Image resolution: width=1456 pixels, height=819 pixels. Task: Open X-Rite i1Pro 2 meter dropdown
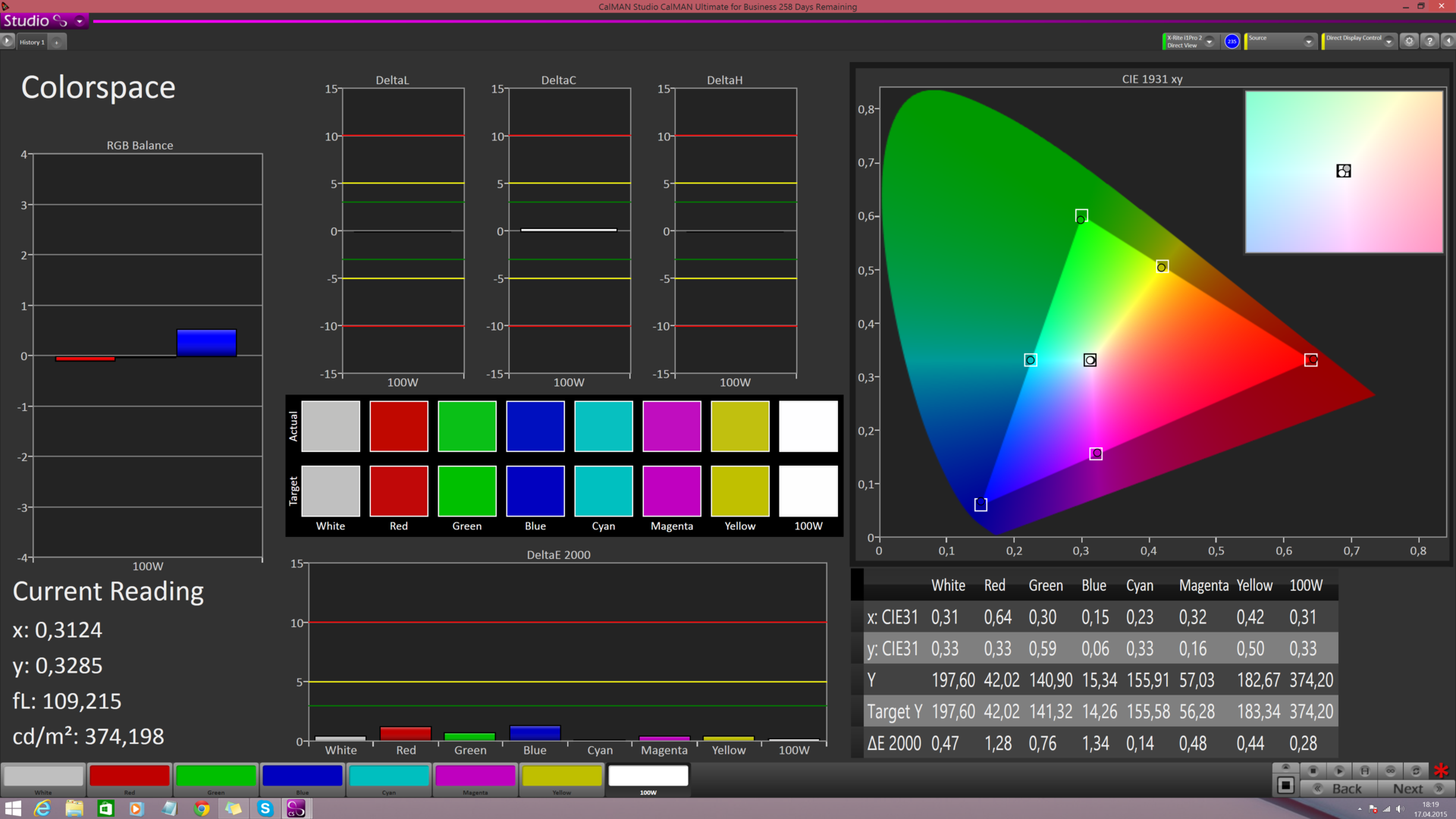point(1210,42)
